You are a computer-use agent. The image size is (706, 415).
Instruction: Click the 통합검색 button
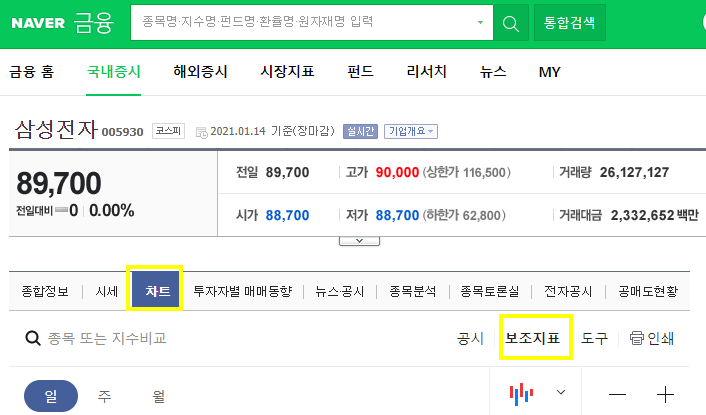(570, 23)
